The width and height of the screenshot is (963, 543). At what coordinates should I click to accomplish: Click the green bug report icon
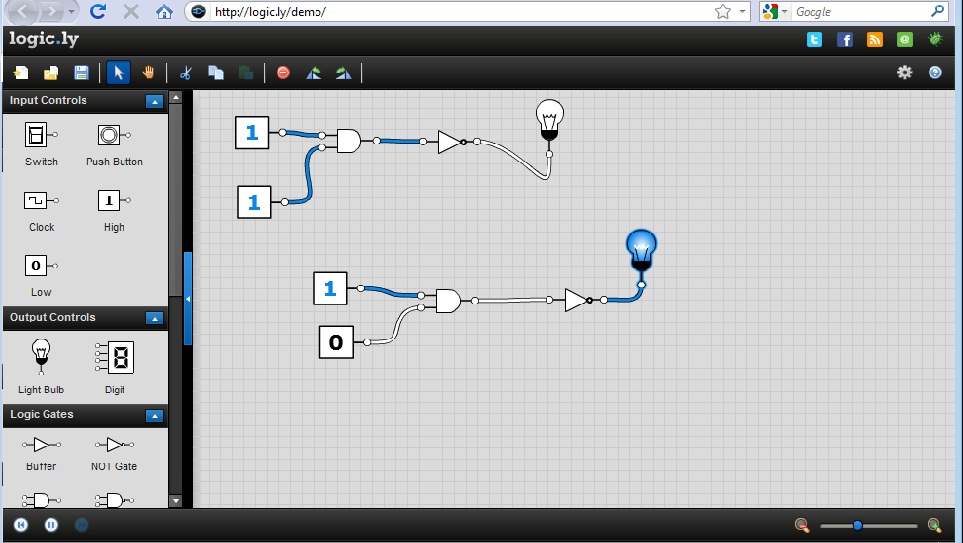coord(935,40)
